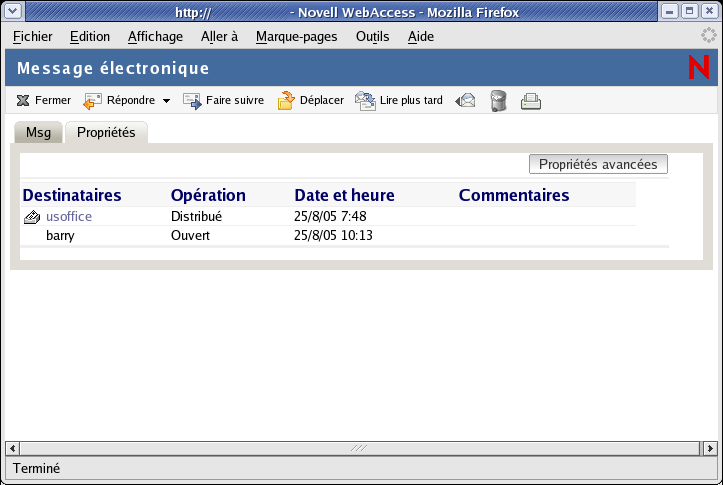Open the usoffice recipient link
The height and width of the screenshot is (485, 723).
69,216
